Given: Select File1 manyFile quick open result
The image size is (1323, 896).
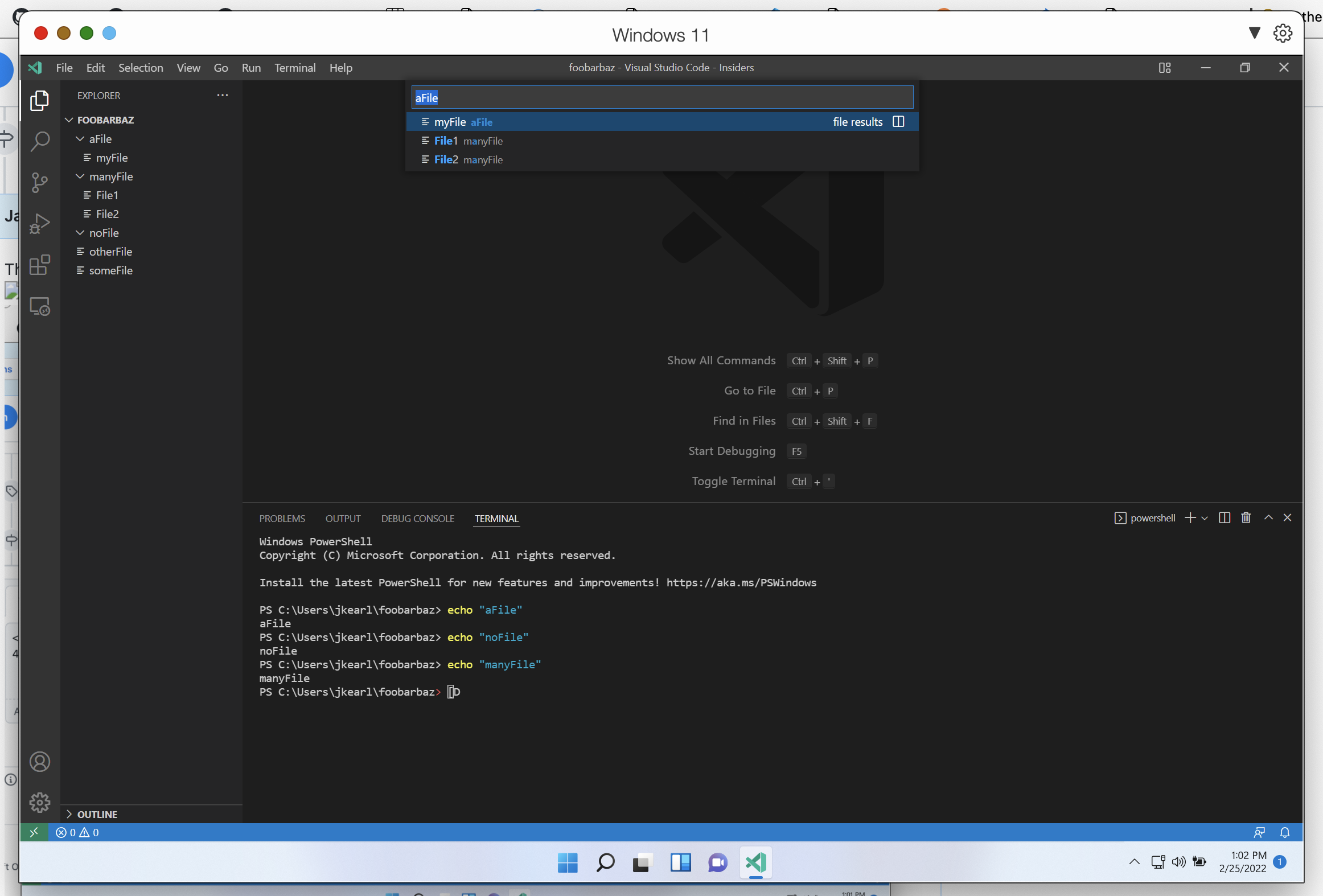Looking at the screenshot, I should (x=468, y=141).
